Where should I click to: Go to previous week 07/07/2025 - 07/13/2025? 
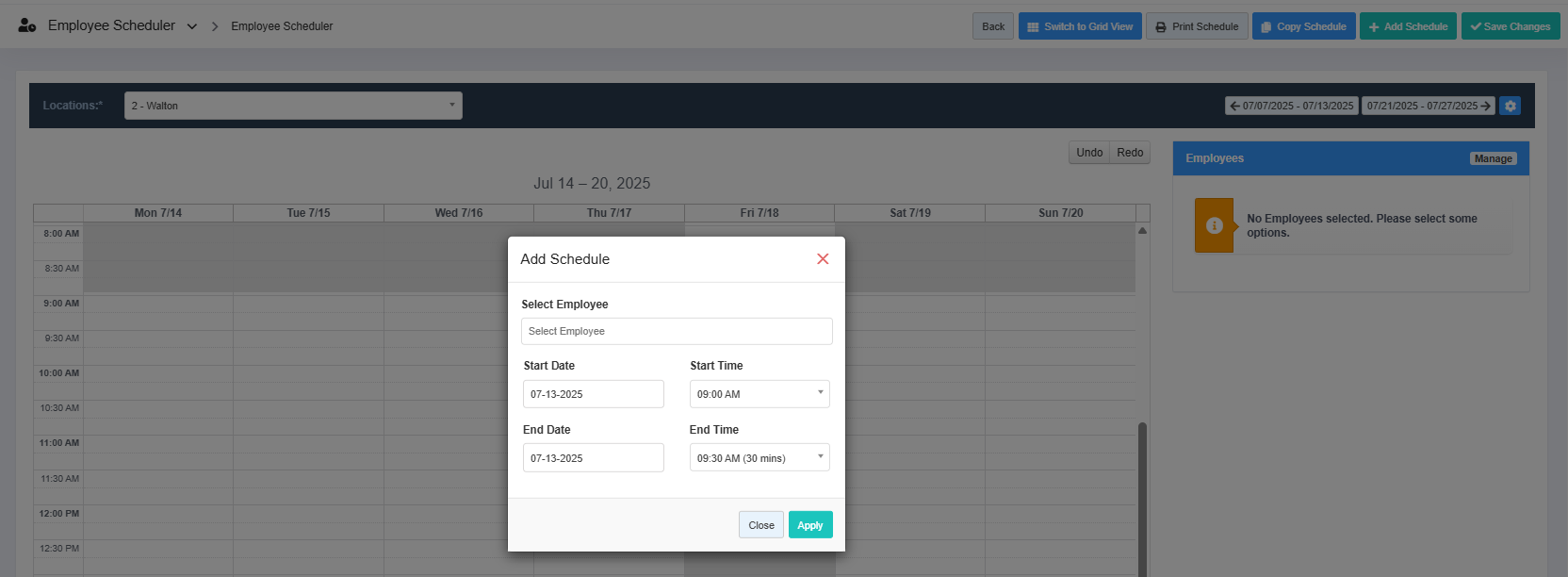1291,106
